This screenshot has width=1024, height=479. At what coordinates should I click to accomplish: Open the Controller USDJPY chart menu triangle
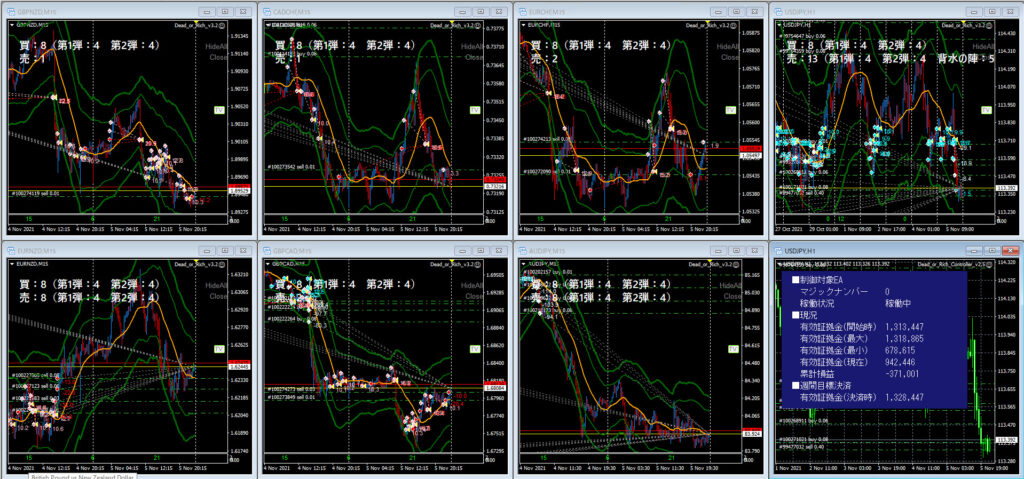(x=779, y=263)
